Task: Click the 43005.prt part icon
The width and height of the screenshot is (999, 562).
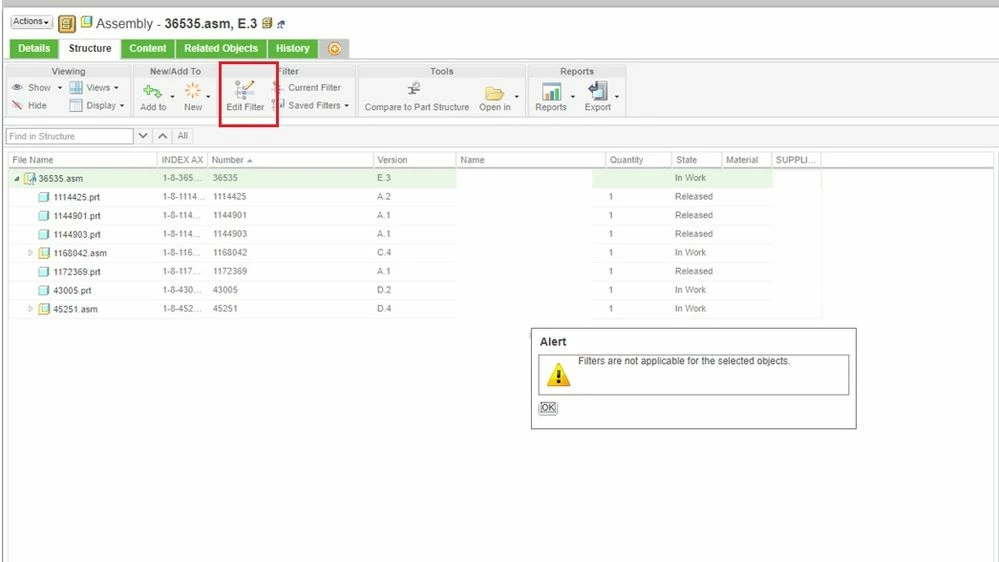Action: 43,290
